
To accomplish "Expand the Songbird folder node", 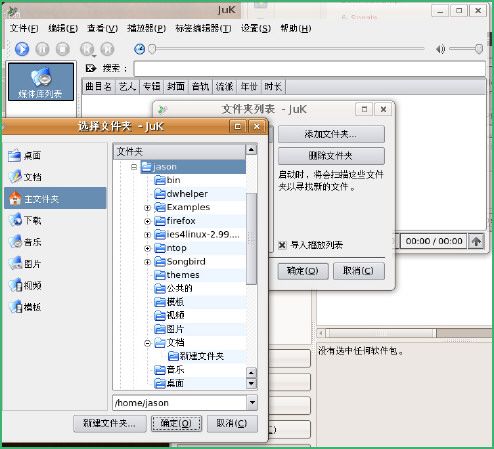I will pyautogui.click(x=147, y=262).
